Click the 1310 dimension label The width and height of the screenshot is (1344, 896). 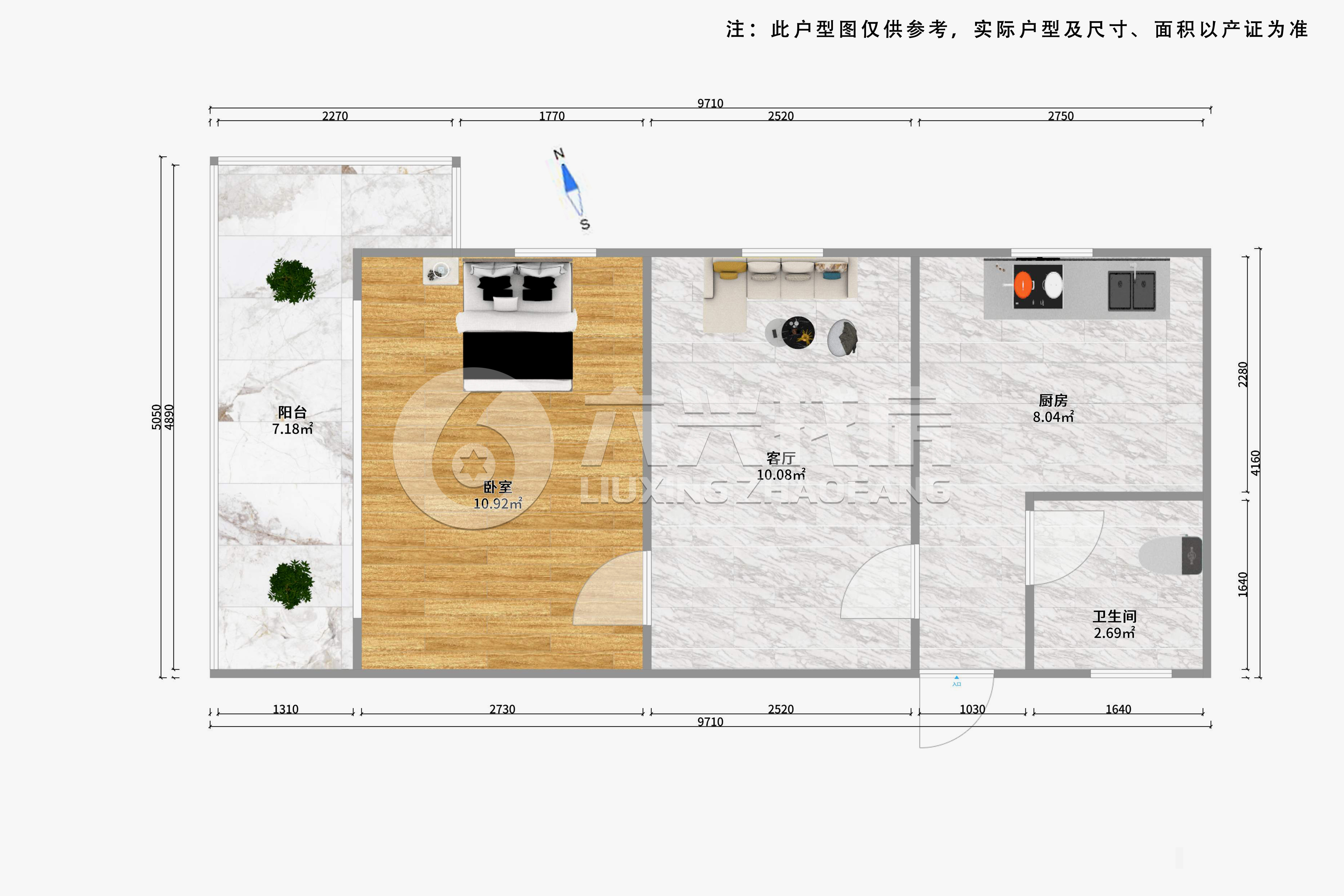[286, 709]
